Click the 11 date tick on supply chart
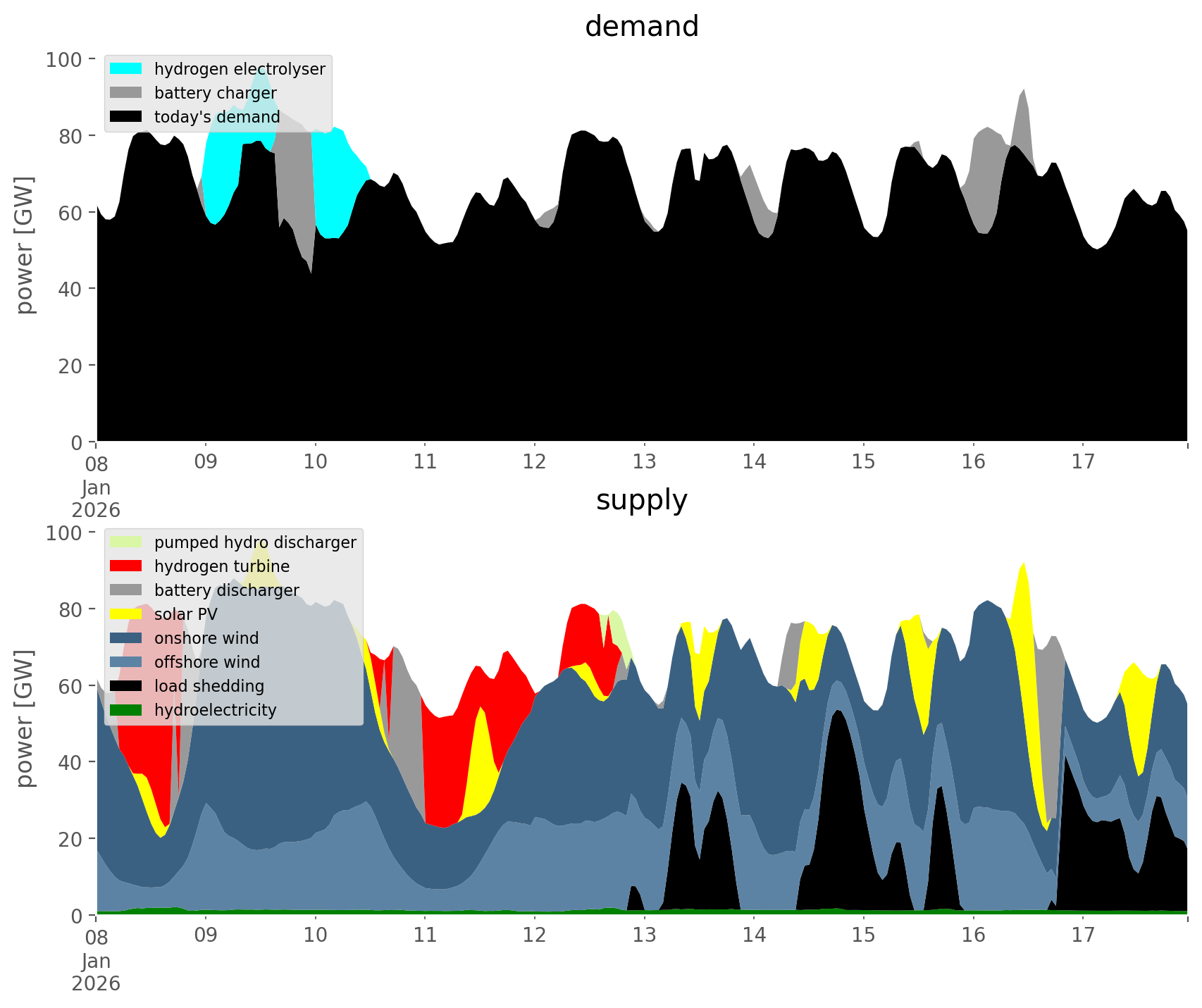This screenshot has width=1202, height=1008. tap(425, 935)
